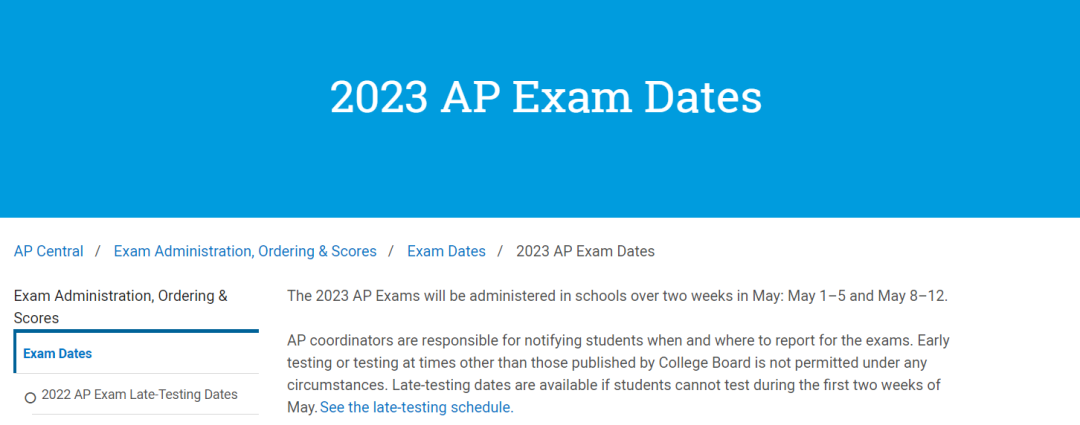Open the AP Central breadcrumb link
This screenshot has height=425, width=1080.
tap(49, 251)
